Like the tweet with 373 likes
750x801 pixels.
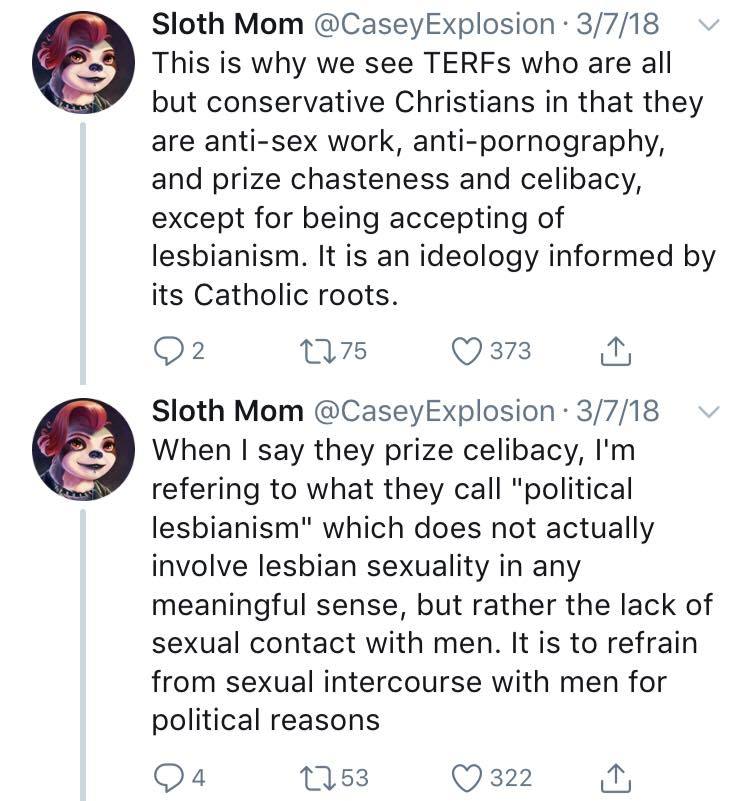tap(469, 351)
